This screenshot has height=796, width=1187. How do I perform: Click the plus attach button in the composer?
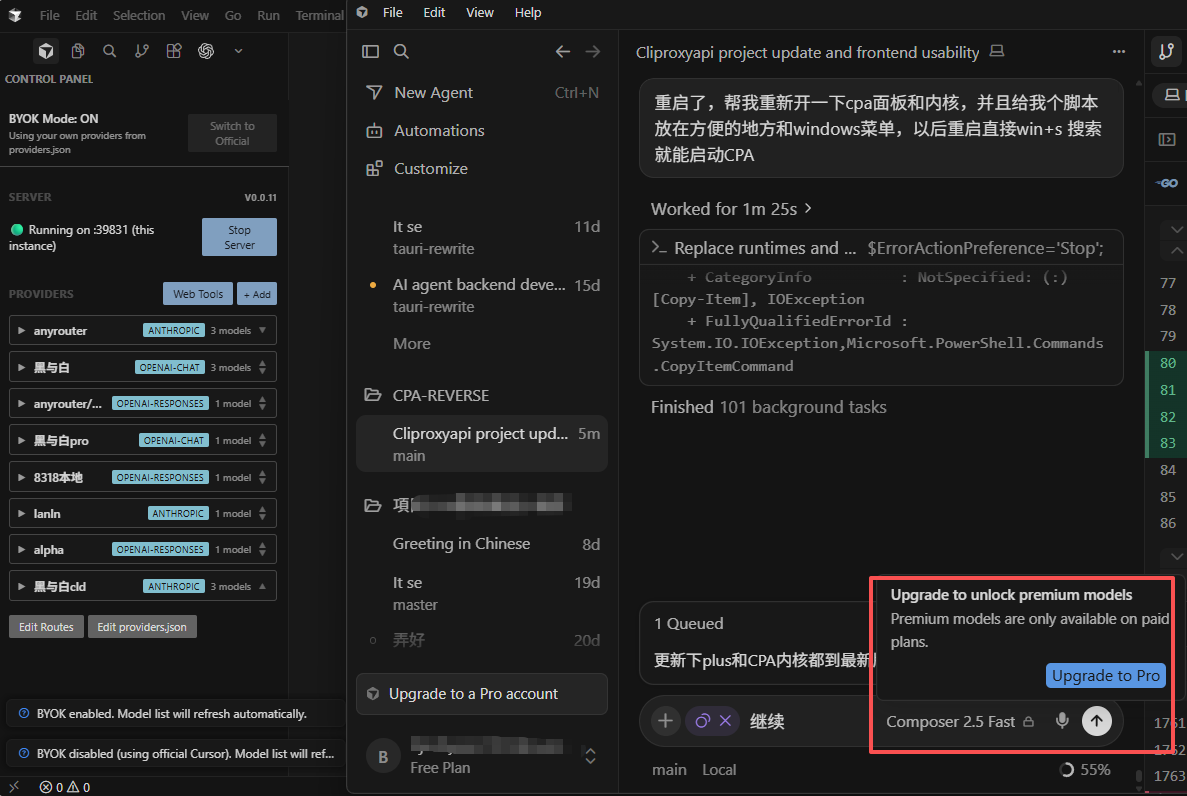(x=665, y=720)
